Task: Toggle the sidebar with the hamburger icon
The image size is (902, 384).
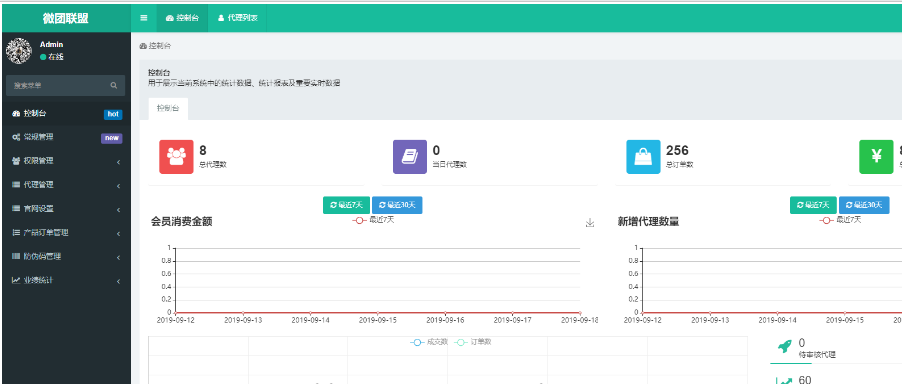Action: click(x=144, y=18)
